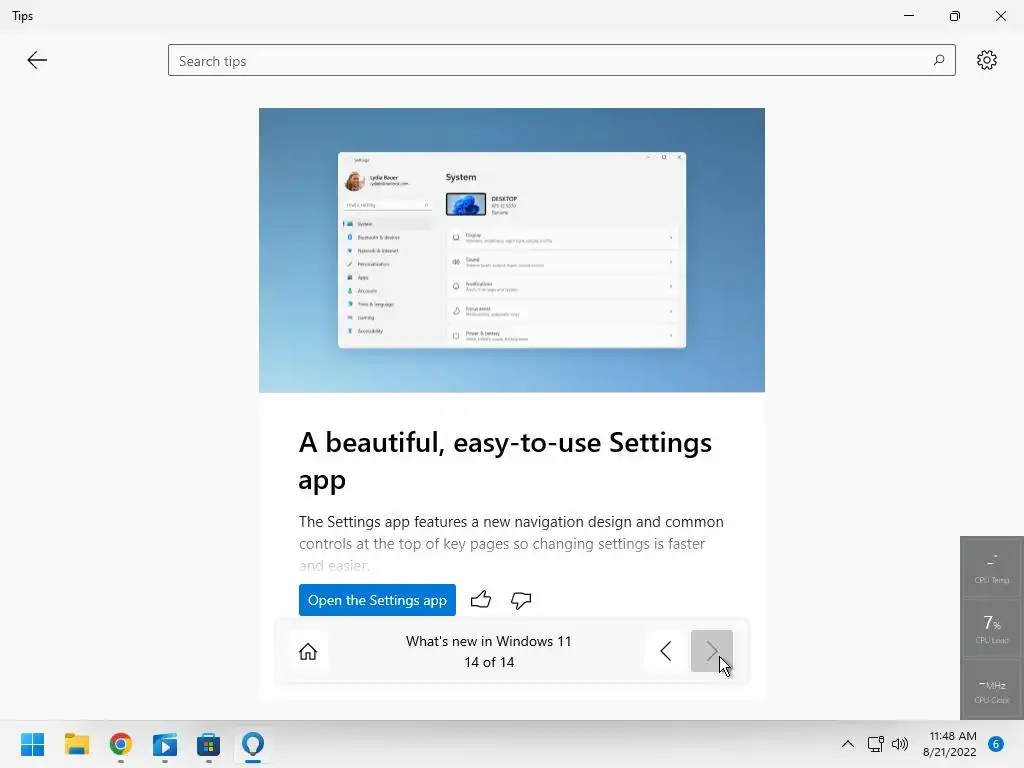
Task: Click the tip heading about Settings app
Action: tap(505, 460)
